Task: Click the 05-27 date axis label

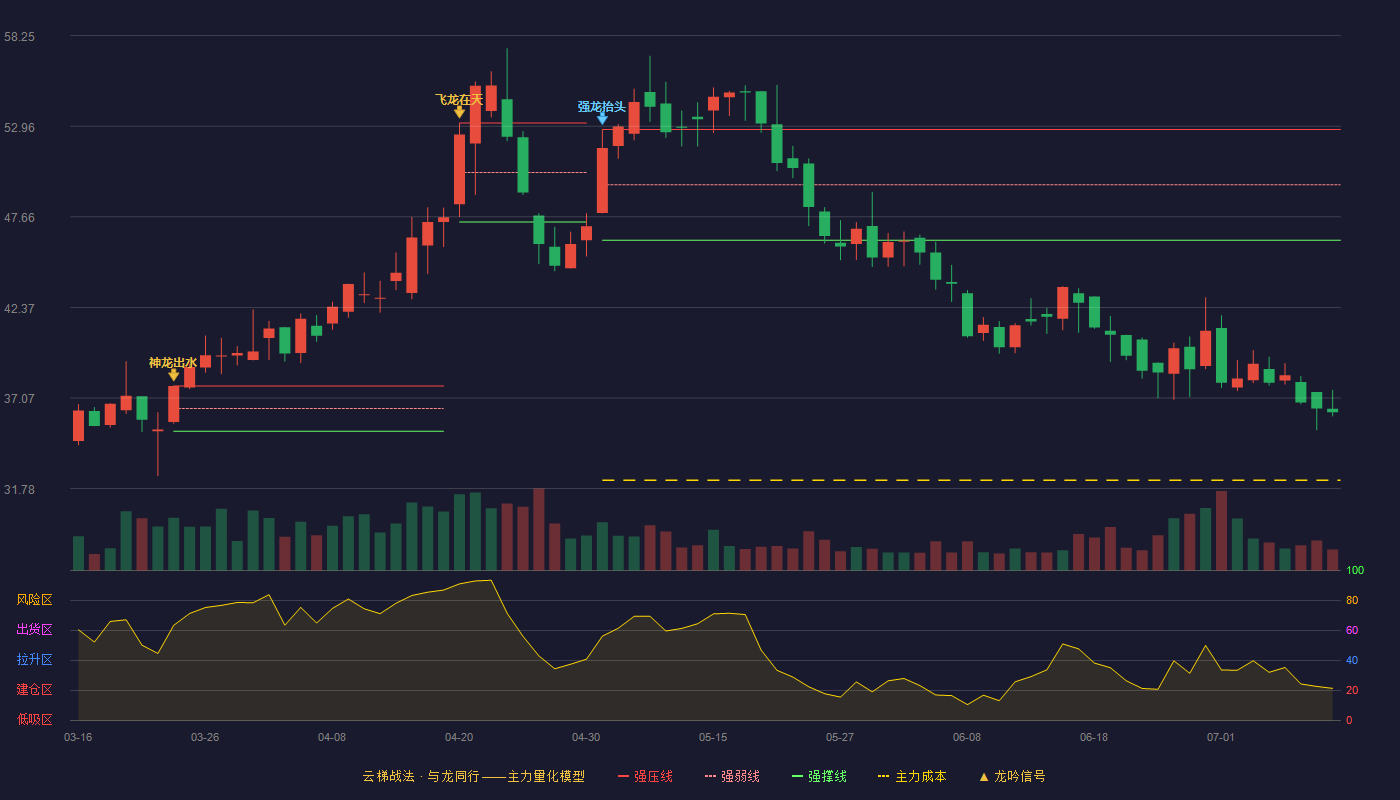Action: coord(840,737)
